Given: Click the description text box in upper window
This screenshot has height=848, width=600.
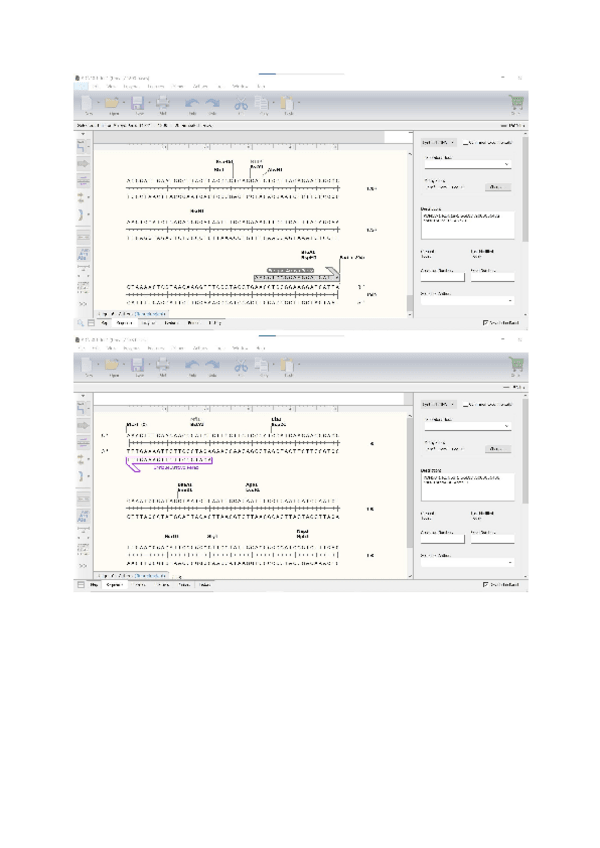Looking at the screenshot, I should pos(467,225).
